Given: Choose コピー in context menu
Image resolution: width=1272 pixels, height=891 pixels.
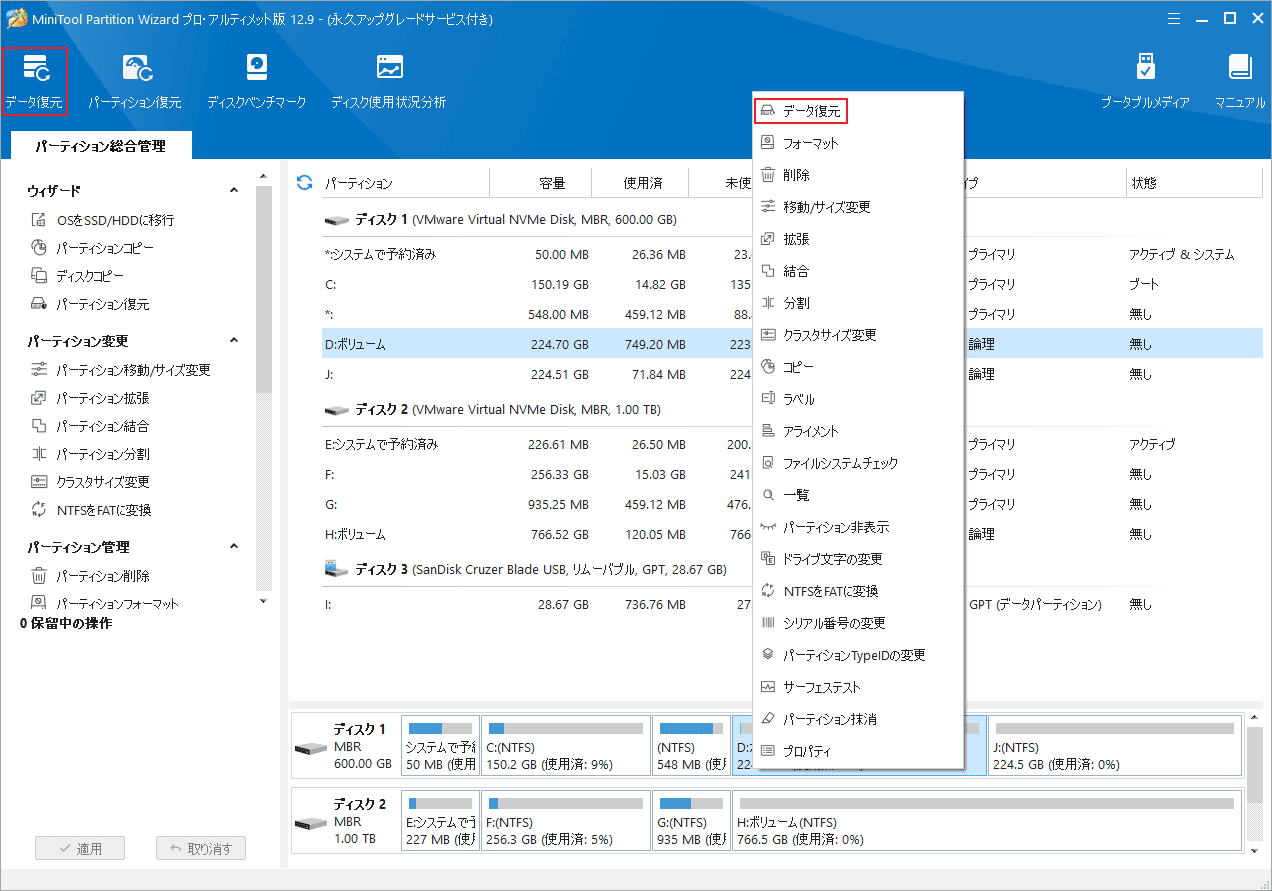Looking at the screenshot, I should click(858, 367).
